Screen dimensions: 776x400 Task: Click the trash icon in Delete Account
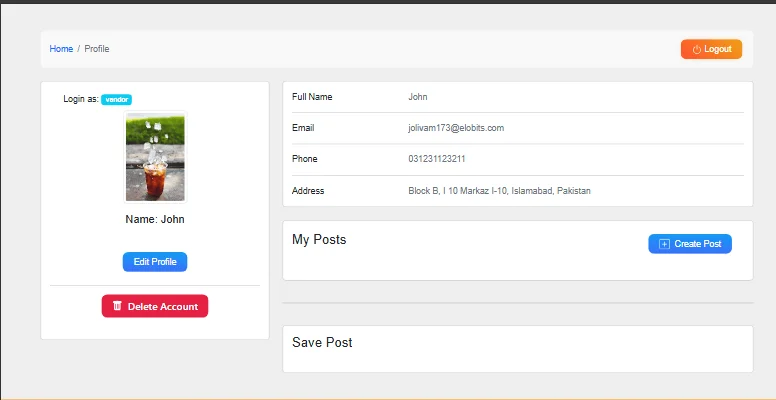[x=117, y=306]
